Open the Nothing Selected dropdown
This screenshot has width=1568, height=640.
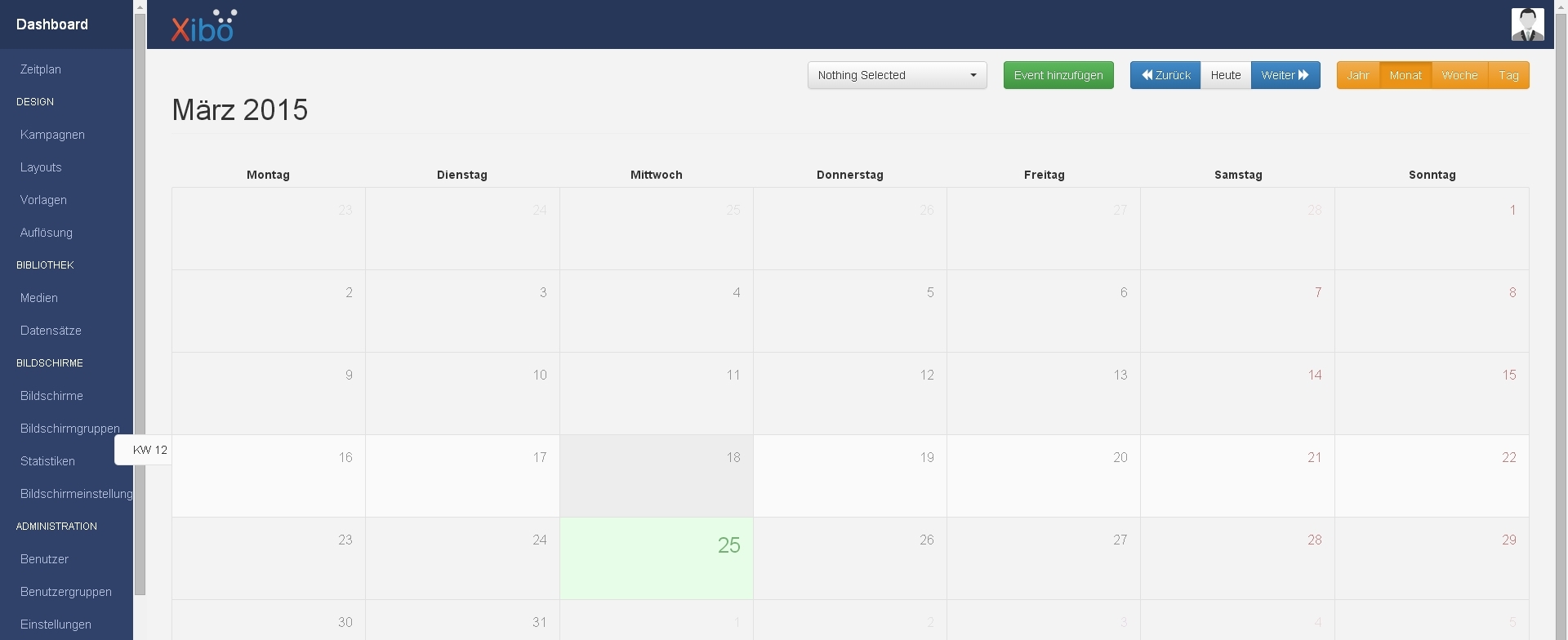(x=897, y=75)
